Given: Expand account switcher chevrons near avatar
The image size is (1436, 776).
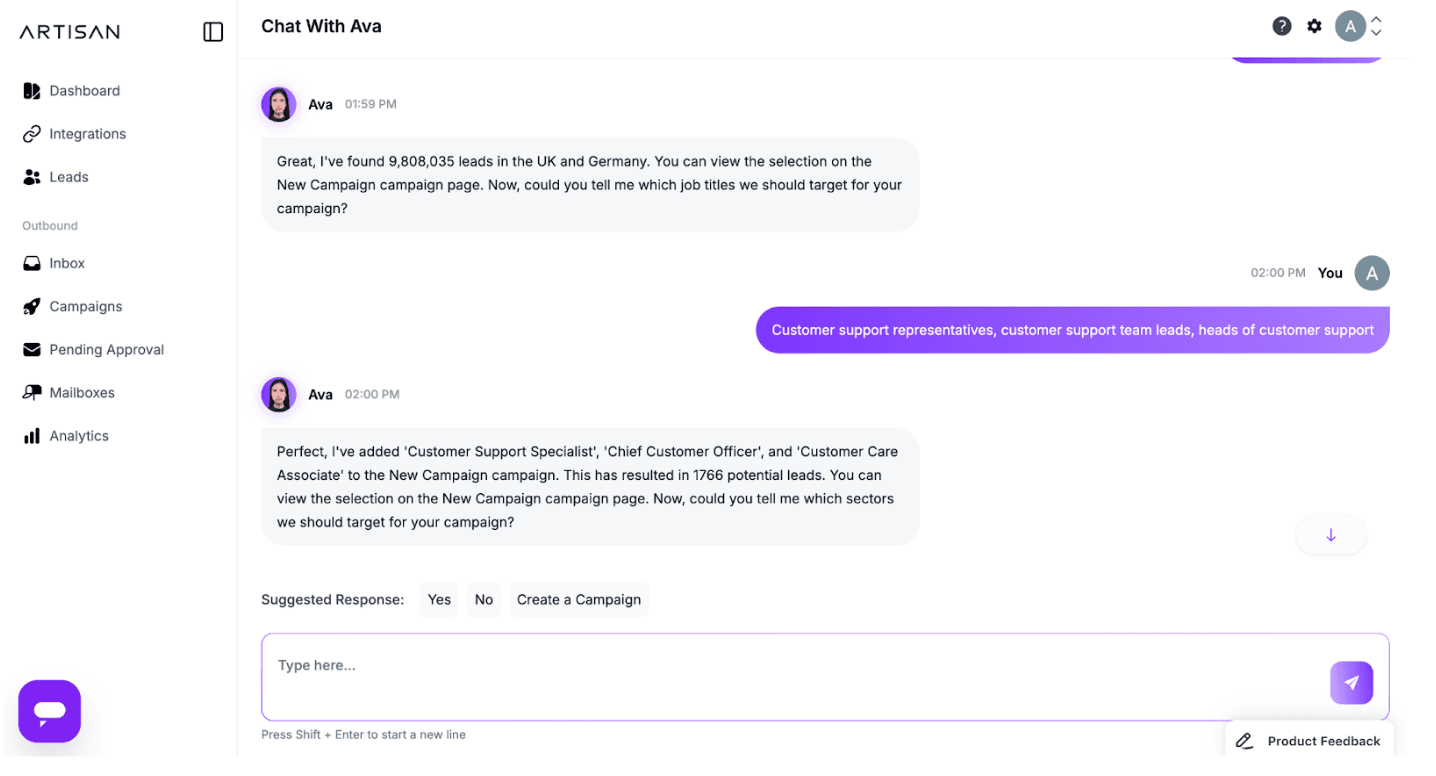Looking at the screenshot, I should click(x=1376, y=26).
